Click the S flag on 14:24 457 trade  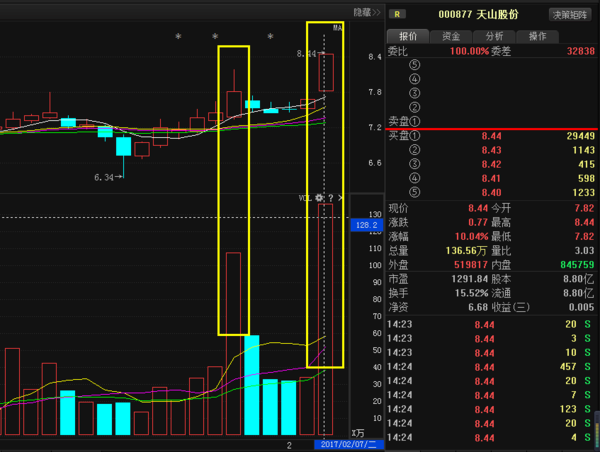pos(587,367)
